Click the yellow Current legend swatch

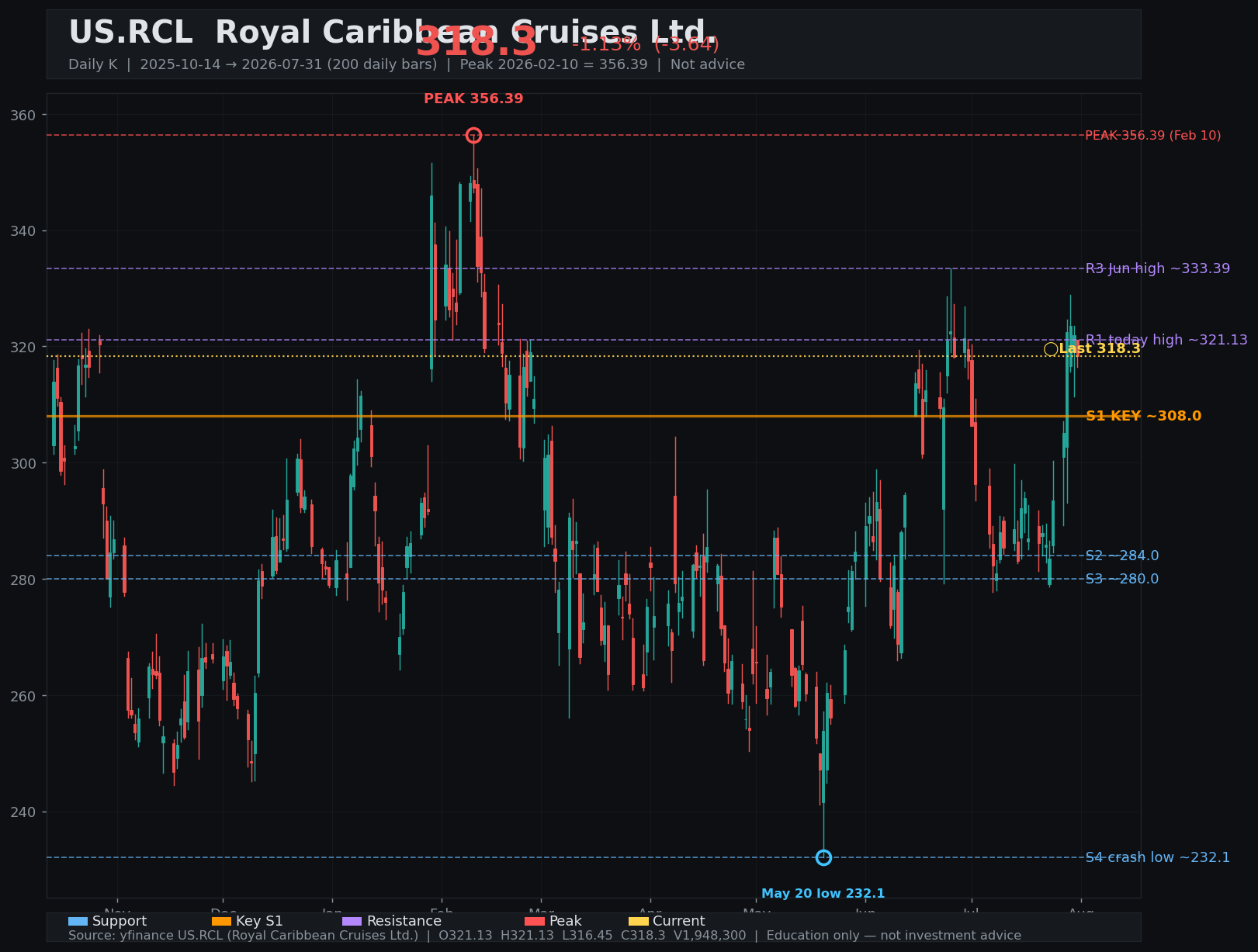click(638, 922)
